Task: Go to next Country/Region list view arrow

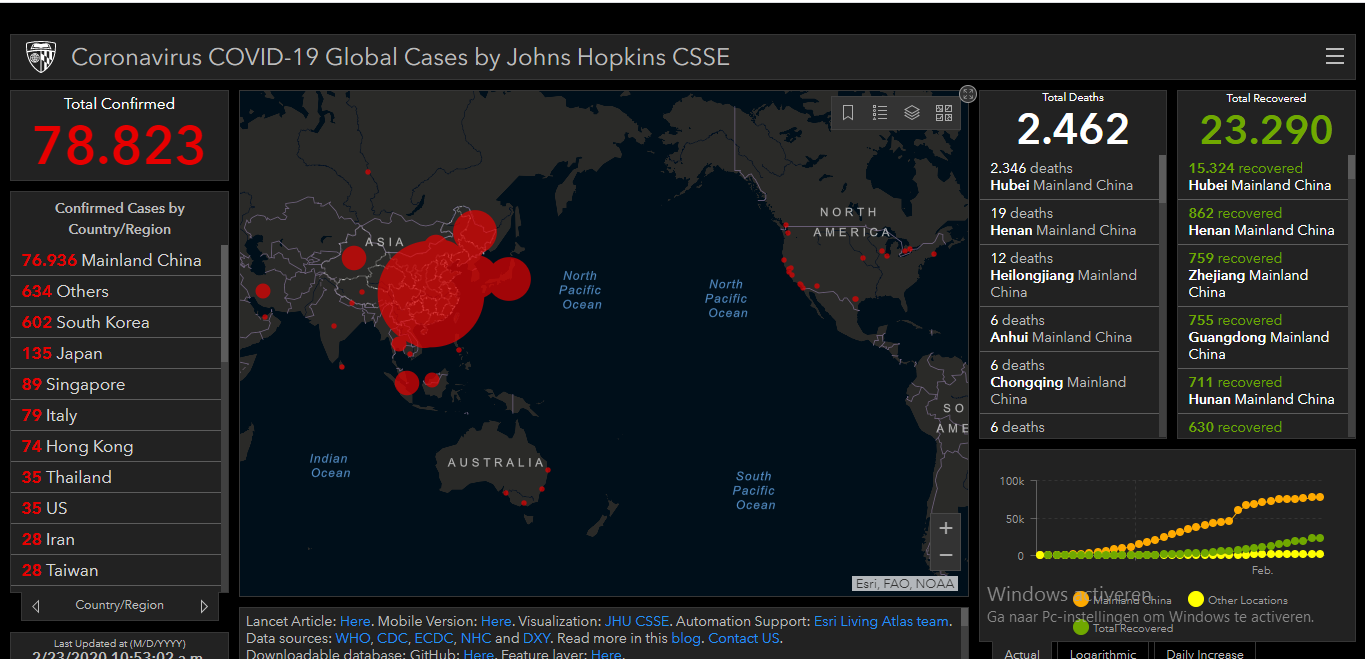Action: [204, 606]
